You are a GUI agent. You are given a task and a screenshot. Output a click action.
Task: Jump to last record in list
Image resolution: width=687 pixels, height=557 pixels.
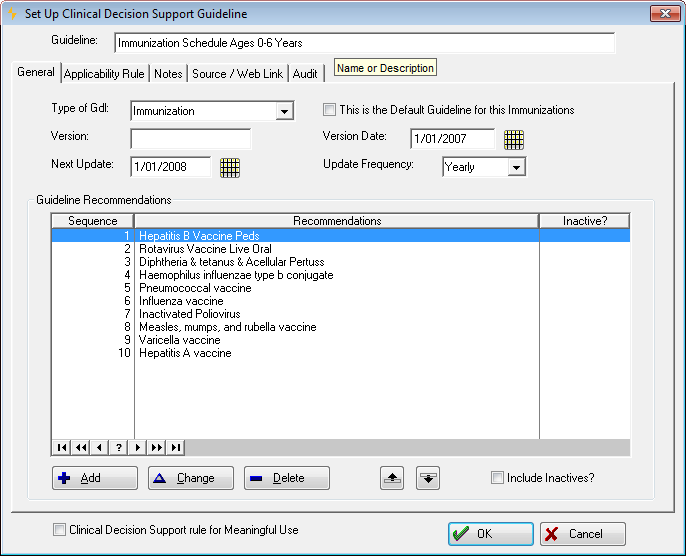pos(176,447)
